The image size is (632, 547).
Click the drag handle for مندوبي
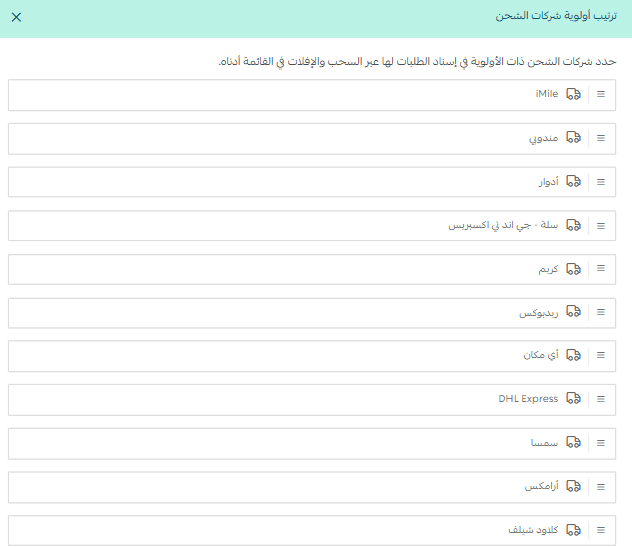601,138
